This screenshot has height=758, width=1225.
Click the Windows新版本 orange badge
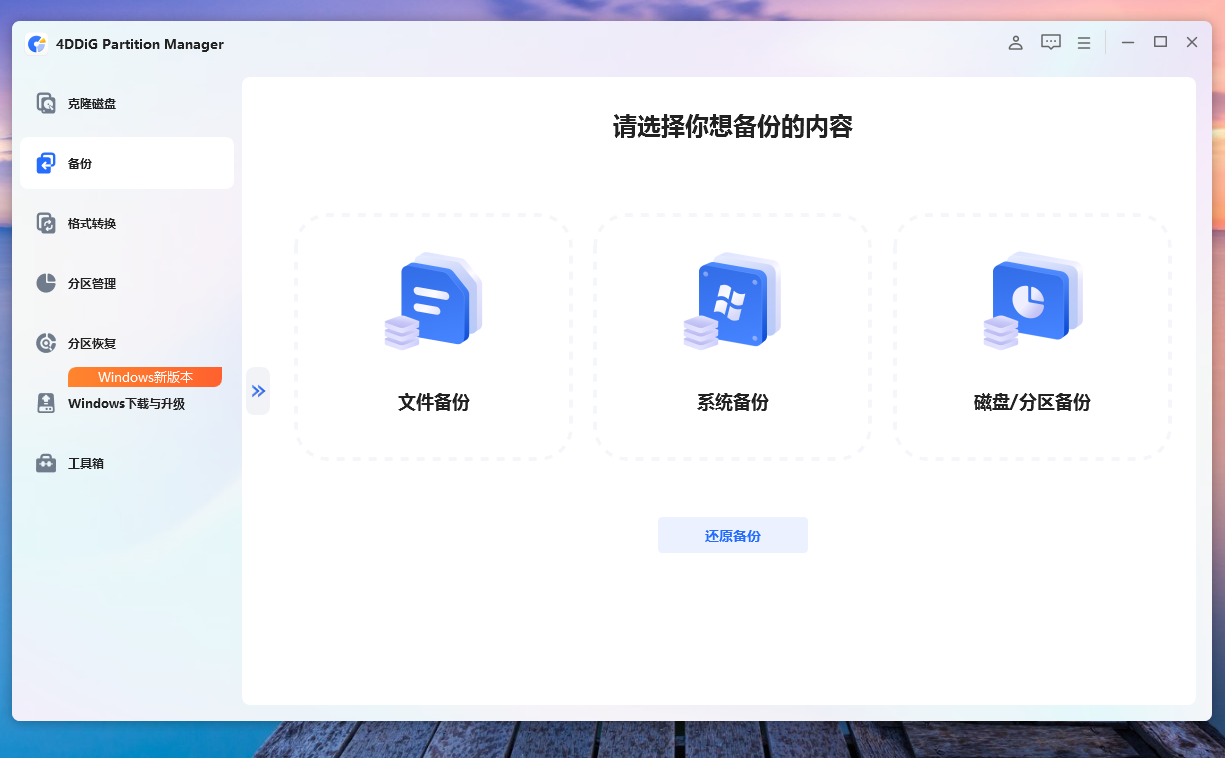pos(144,377)
